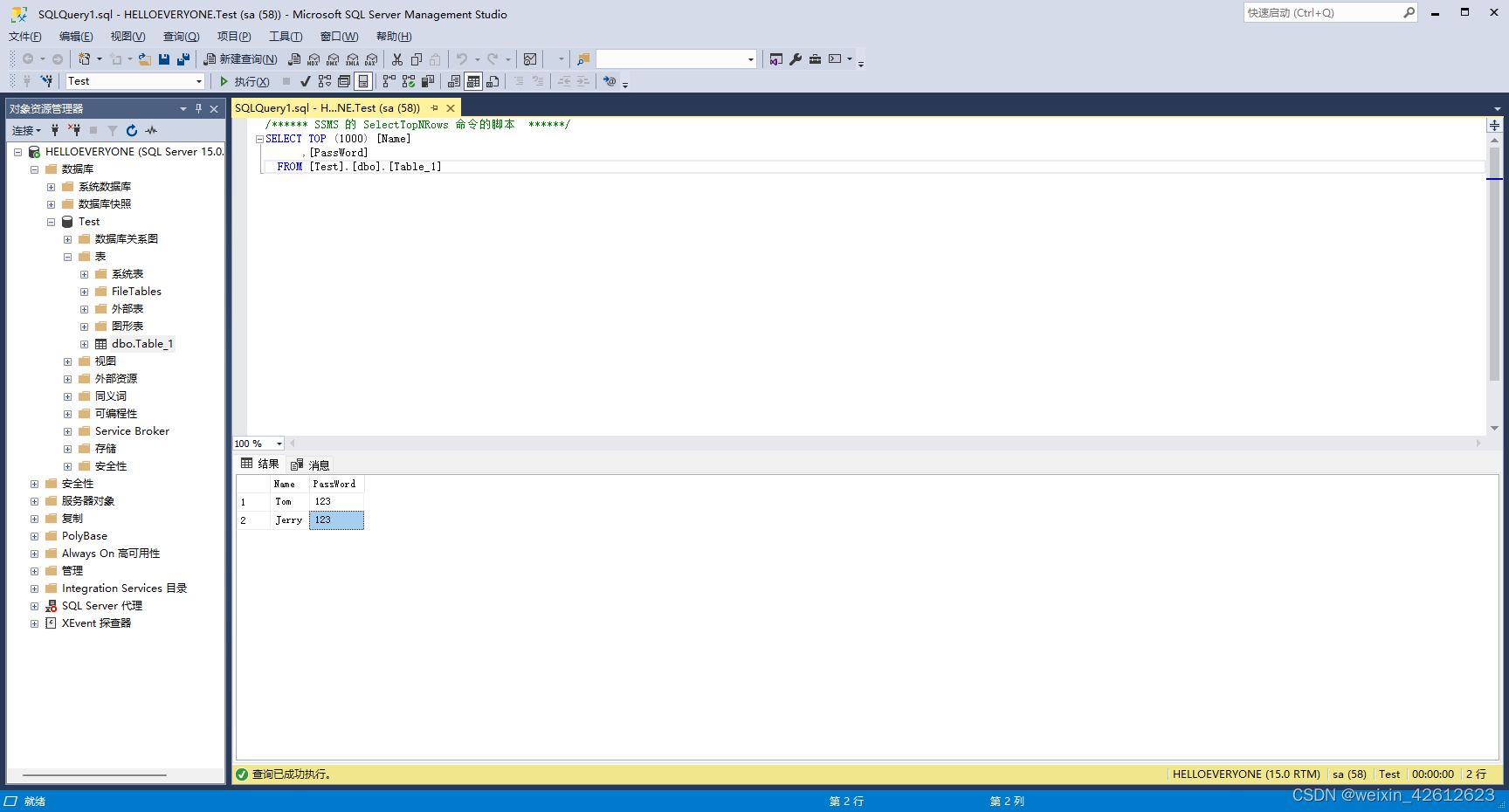The height and width of the screenshot is (812, 1509).
Task: Select Jerry's PassWord cell in results grid
Action: tap(335, 520)
